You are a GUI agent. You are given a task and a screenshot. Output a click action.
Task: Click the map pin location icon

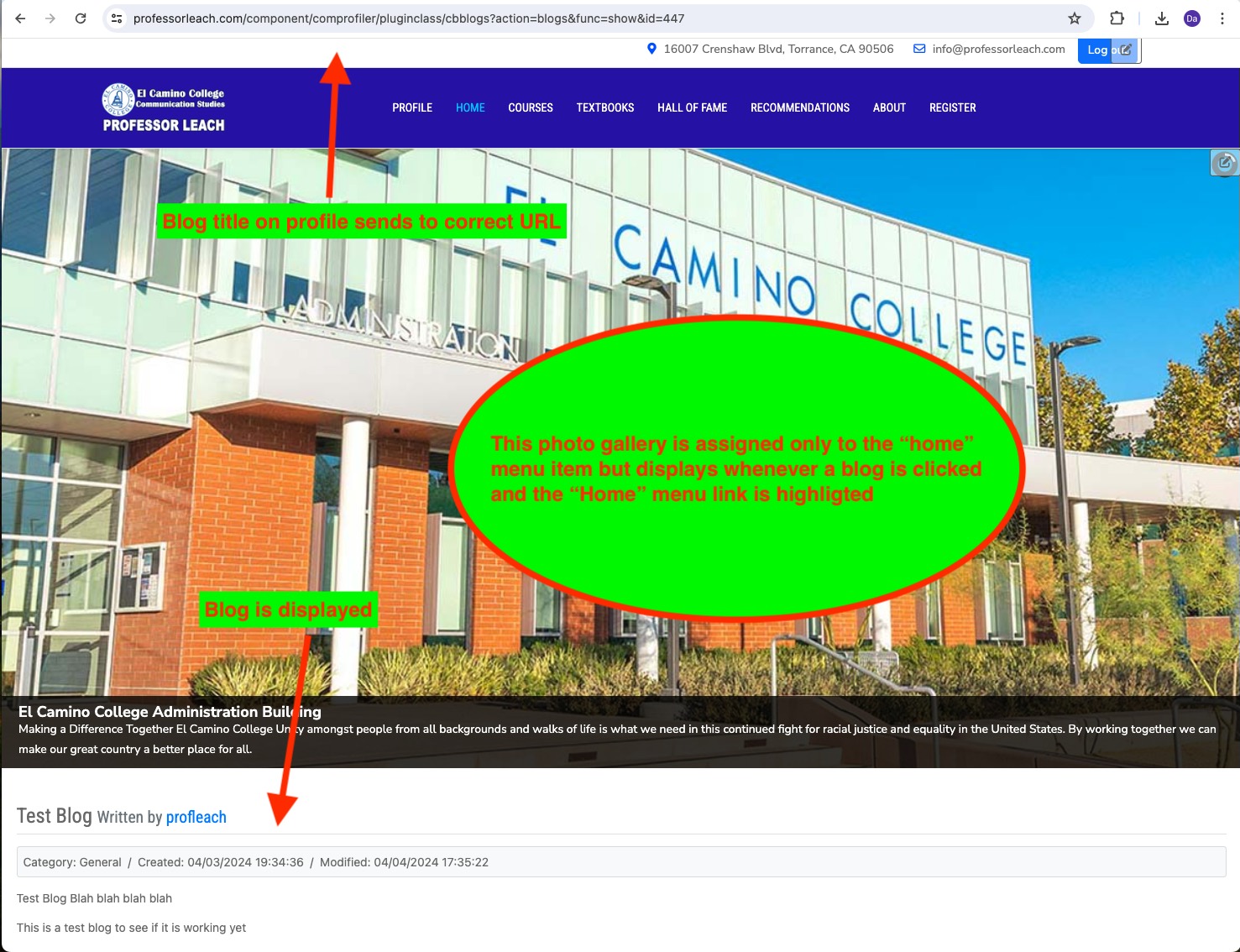click(x=651, y=49)
